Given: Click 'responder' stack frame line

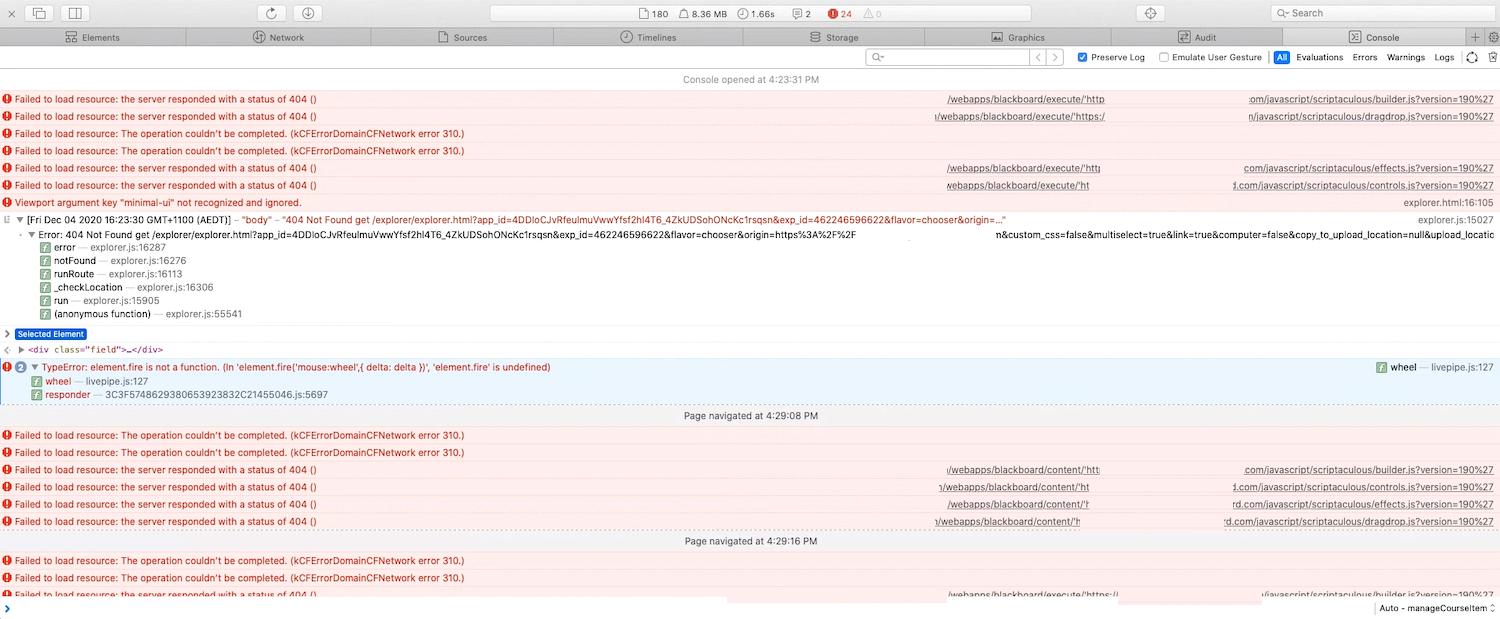Looking at the screenshot, I should click(x=180, y=395).
